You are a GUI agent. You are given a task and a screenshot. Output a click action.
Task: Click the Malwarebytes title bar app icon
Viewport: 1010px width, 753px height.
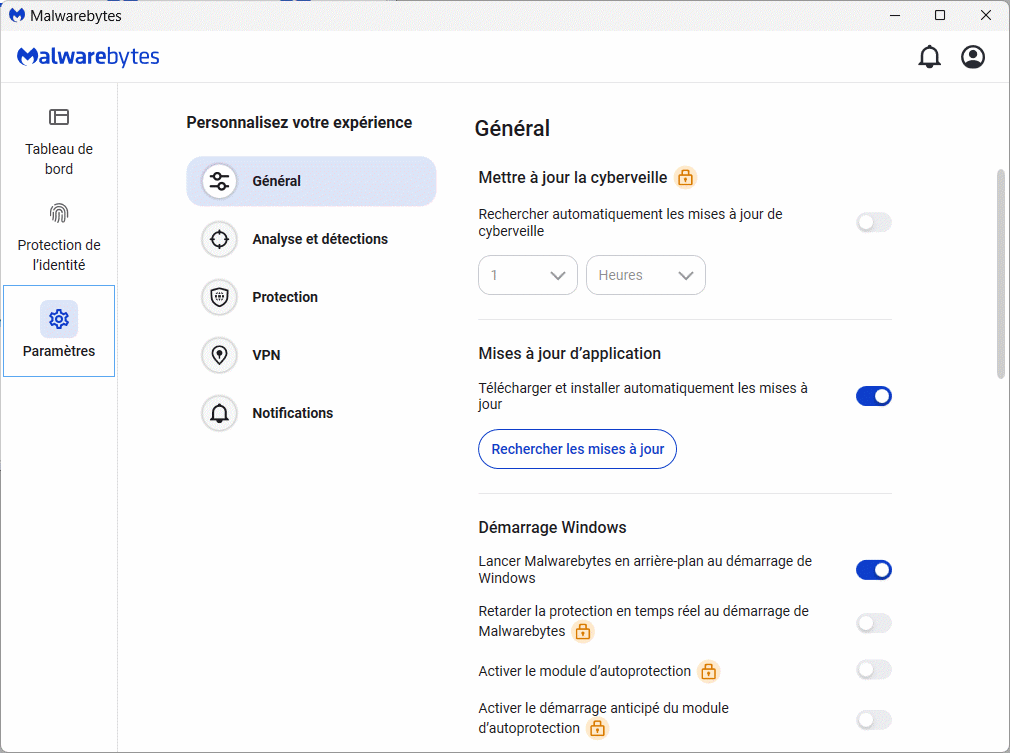pos(17,15)
